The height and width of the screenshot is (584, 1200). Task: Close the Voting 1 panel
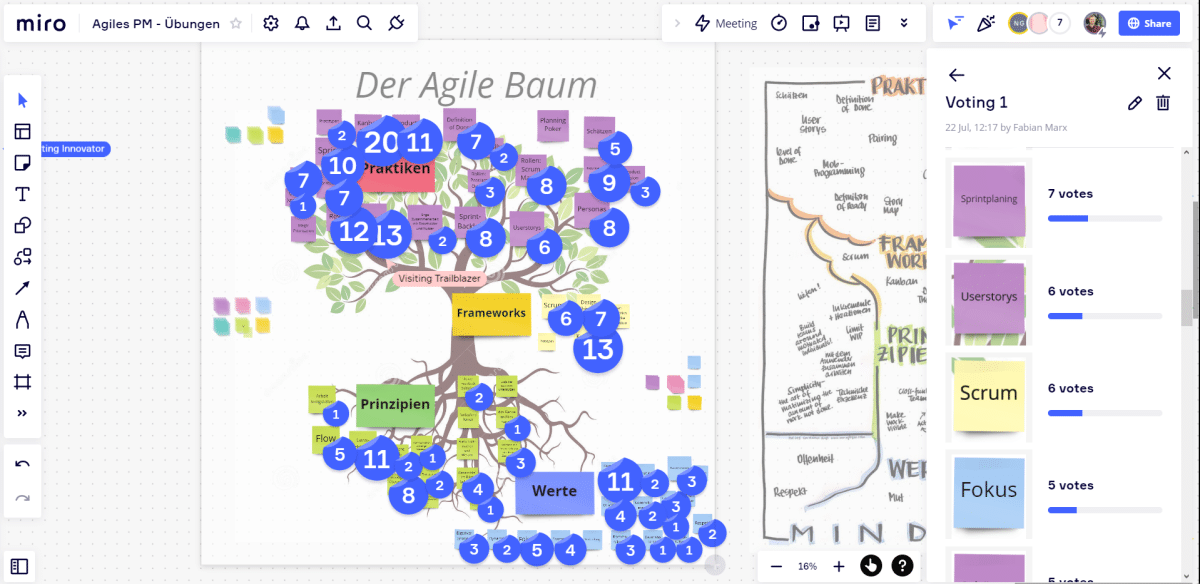point(1164,73)
